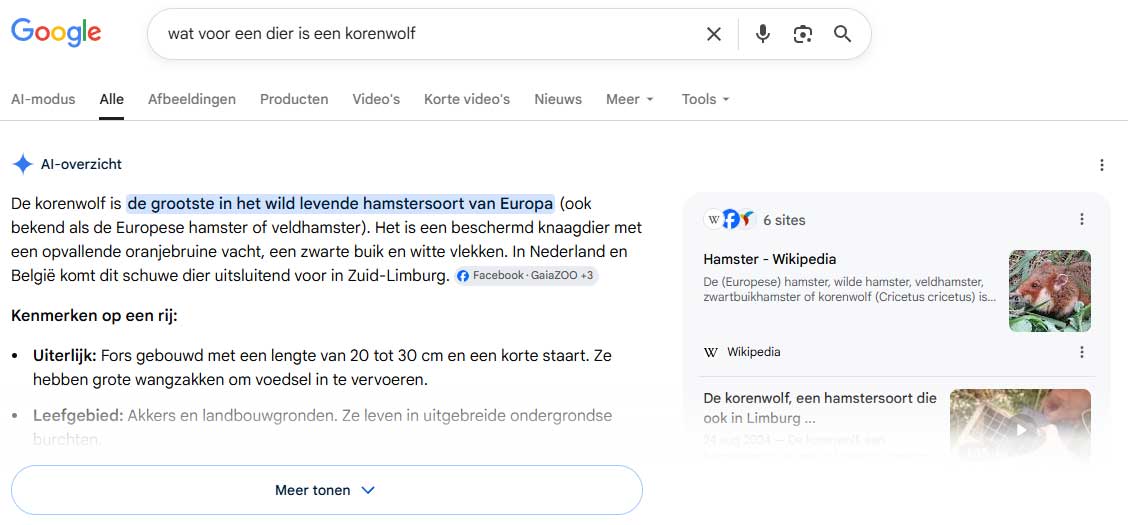Click highlighted 'de grootste in het wild' text
Screen dimensions: 1128x525
click(340, 204)
